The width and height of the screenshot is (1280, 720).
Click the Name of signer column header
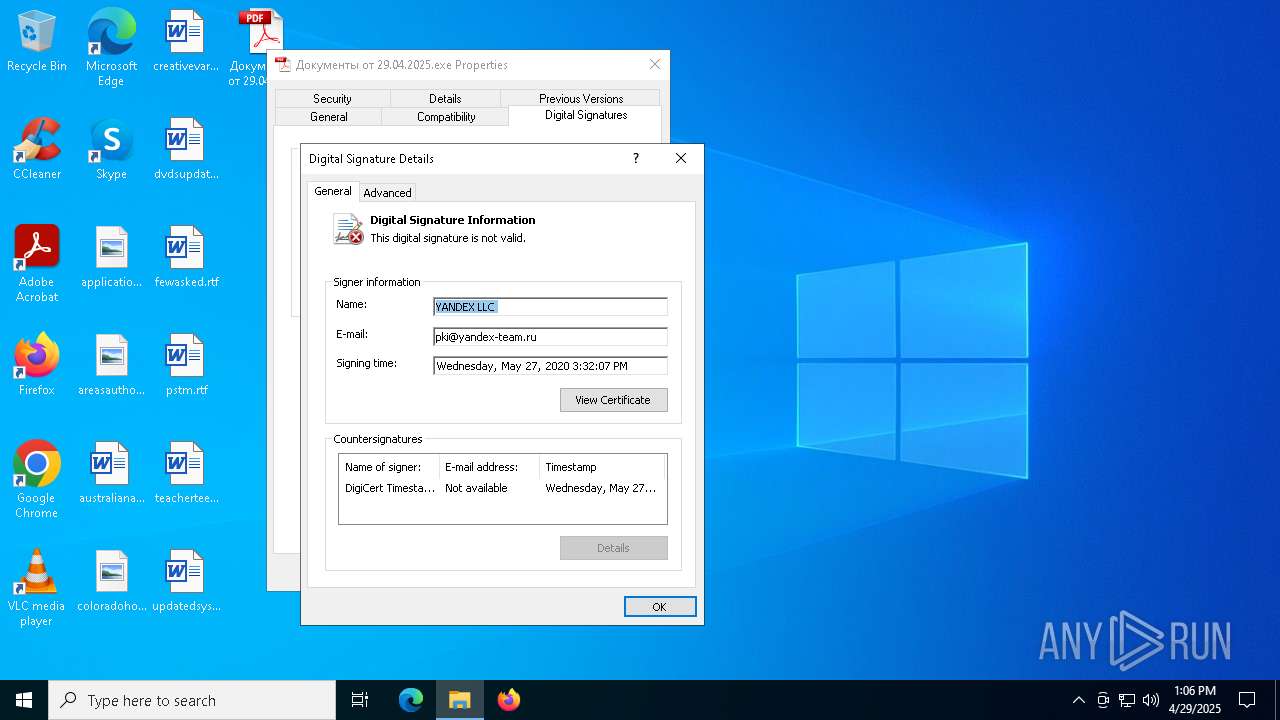[x=389, y=467]
